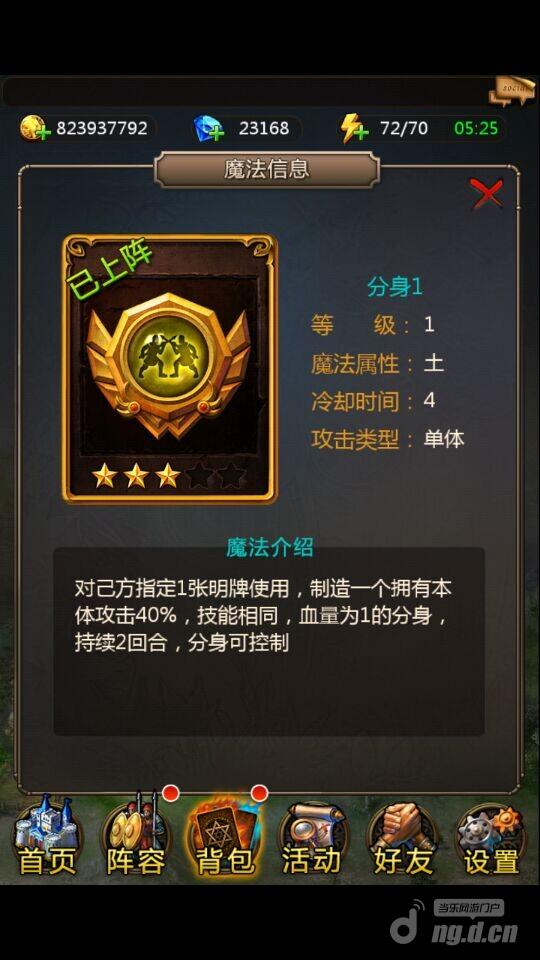The width and height of the screenshot is (540, 960).
Task: Tap the 分身1 magic name text
Action: tap(395, 287)
